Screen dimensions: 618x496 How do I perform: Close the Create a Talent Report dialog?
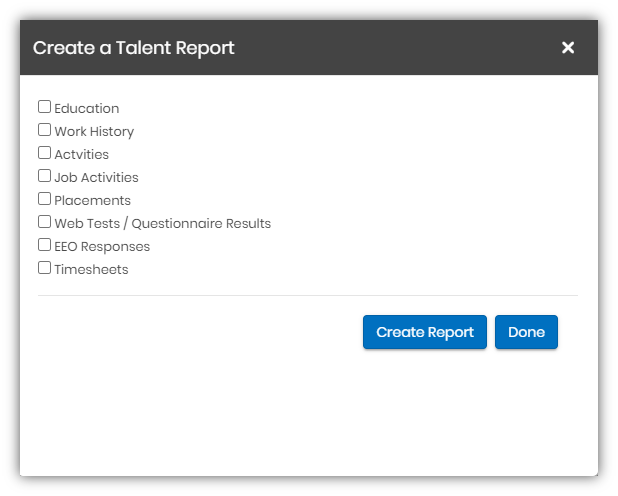pos(568,47)
